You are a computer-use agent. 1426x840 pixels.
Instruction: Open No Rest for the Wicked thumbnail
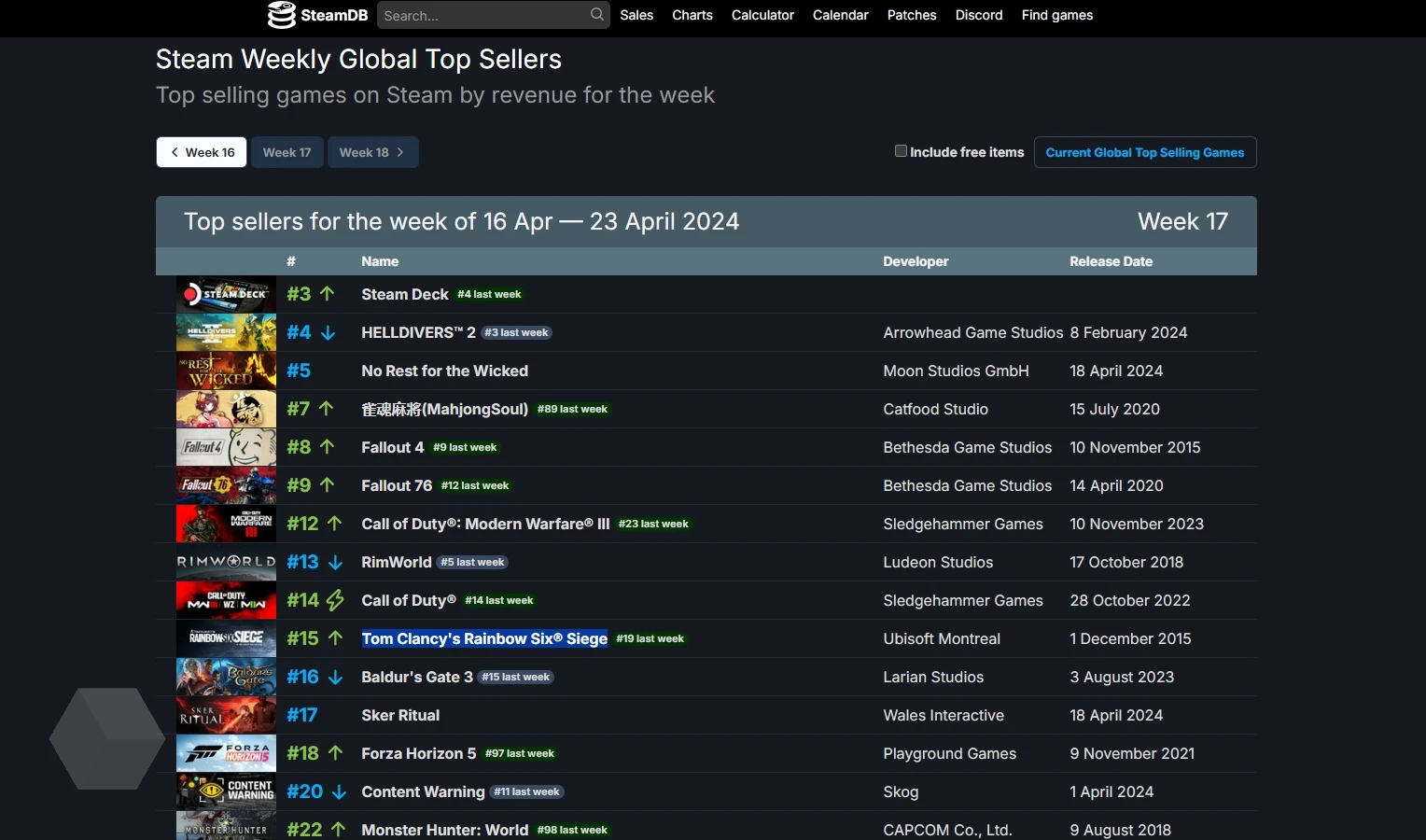[x=226, y=371]
